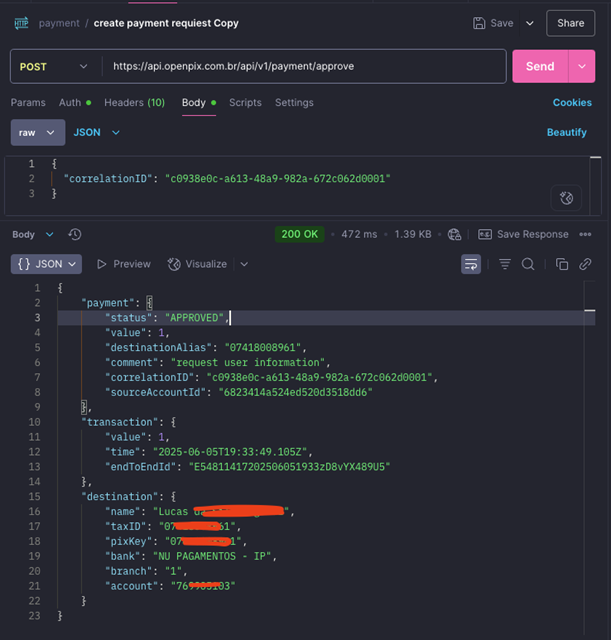Click the network globe icon
The image size is (611, 640).
click(x=455, y=234)
